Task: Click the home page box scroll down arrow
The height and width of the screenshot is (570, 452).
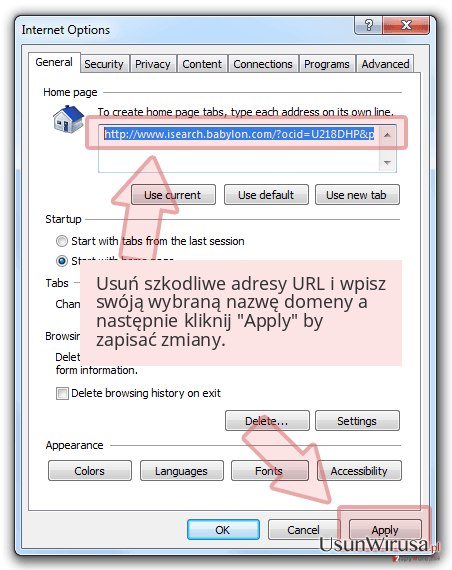Action: click(387, 162)
